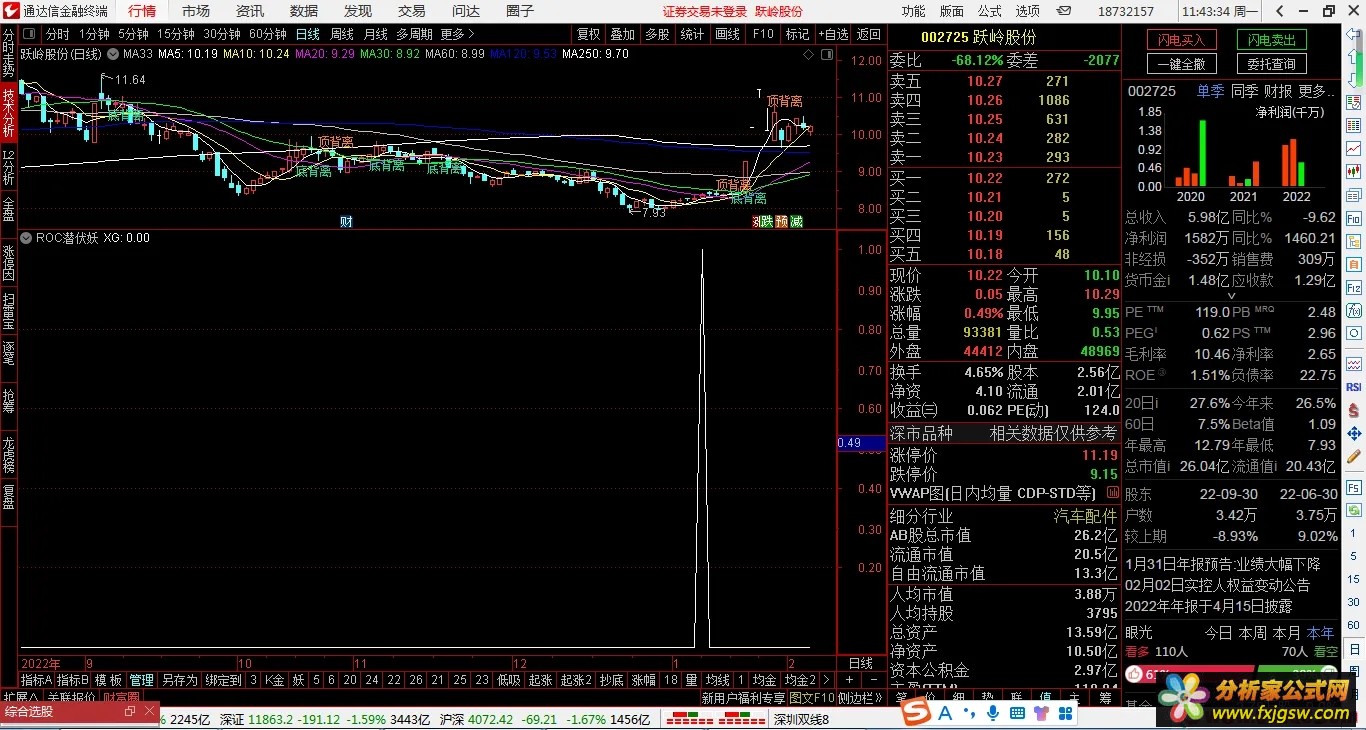Open the 市场 top tab

196,11
